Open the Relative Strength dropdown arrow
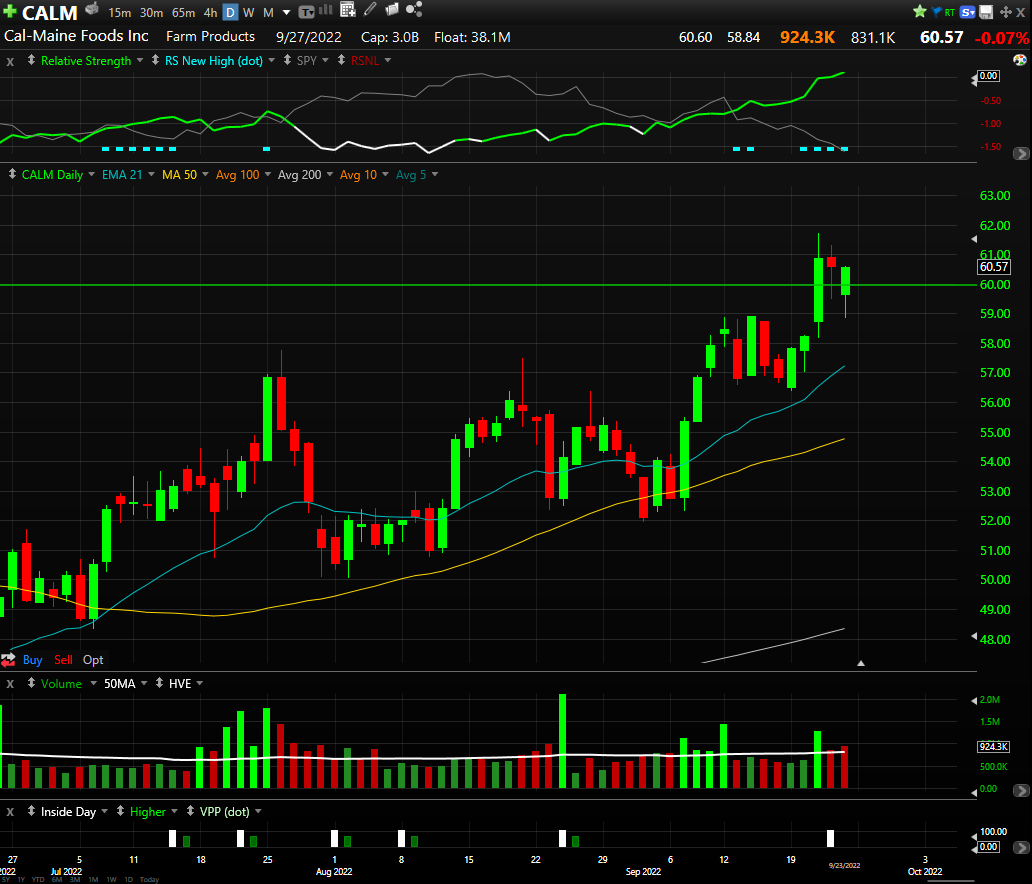The height and width of the screenshot is (884, 1032). [140, 61]
